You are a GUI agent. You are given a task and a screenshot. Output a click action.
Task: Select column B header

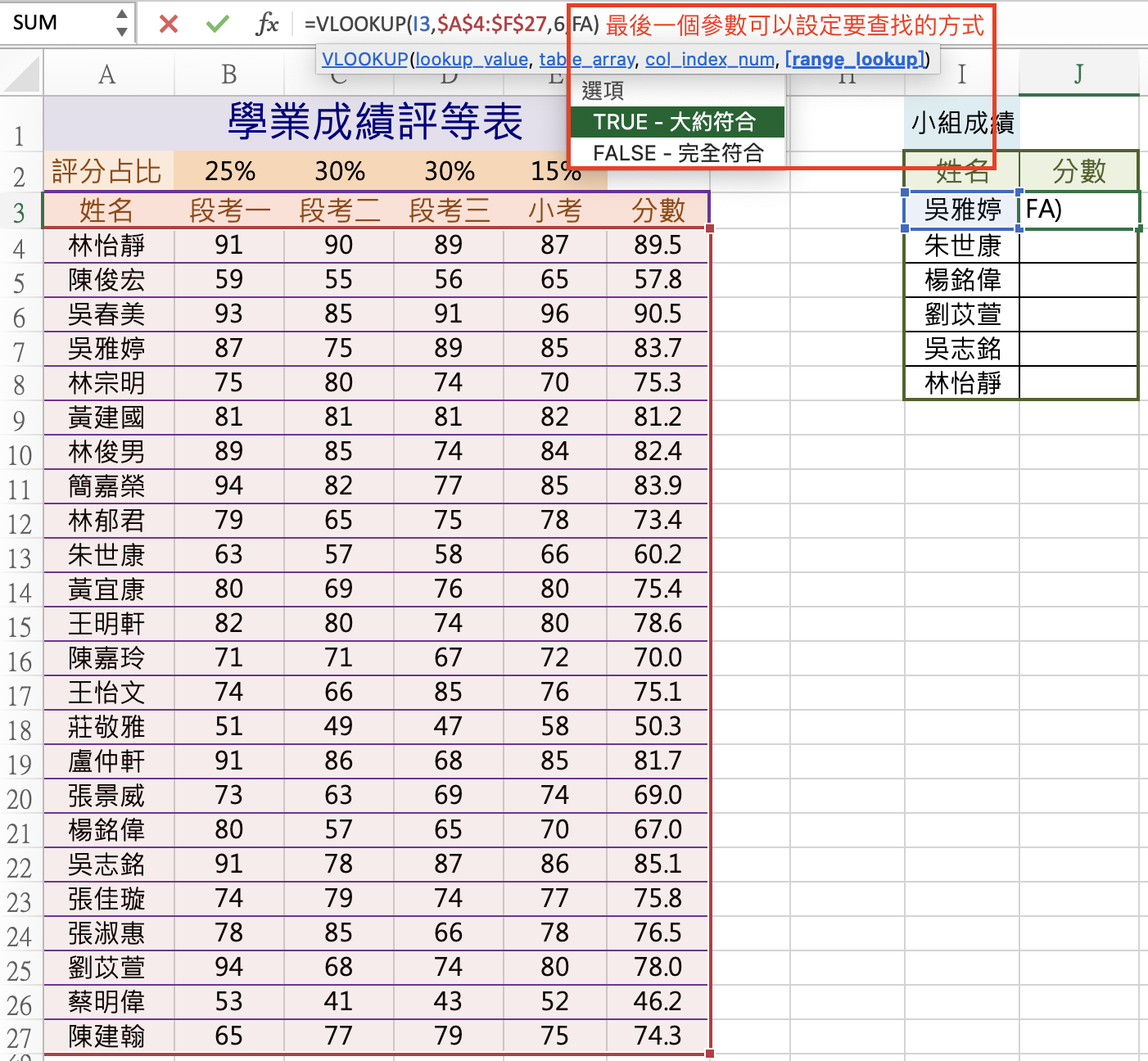(x=229, y=74)
